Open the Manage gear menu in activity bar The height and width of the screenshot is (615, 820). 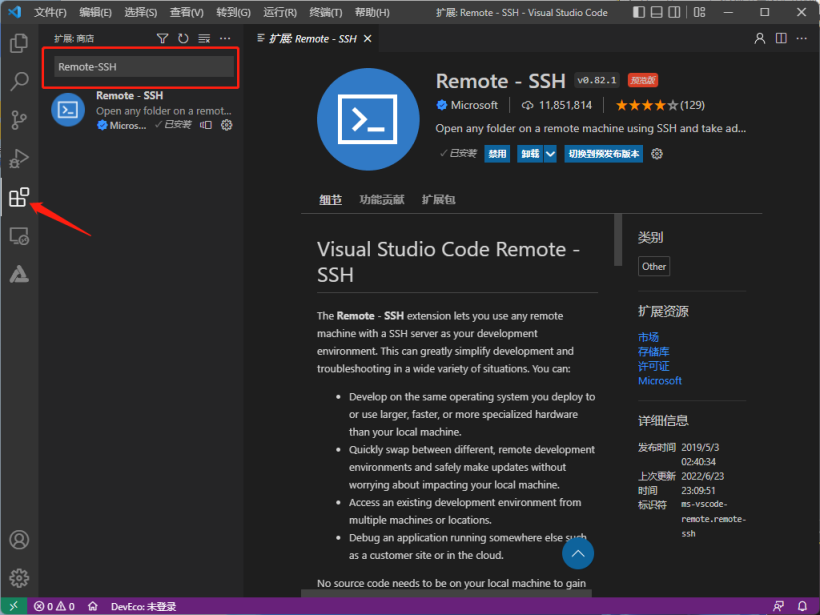(x=19, y=578)
